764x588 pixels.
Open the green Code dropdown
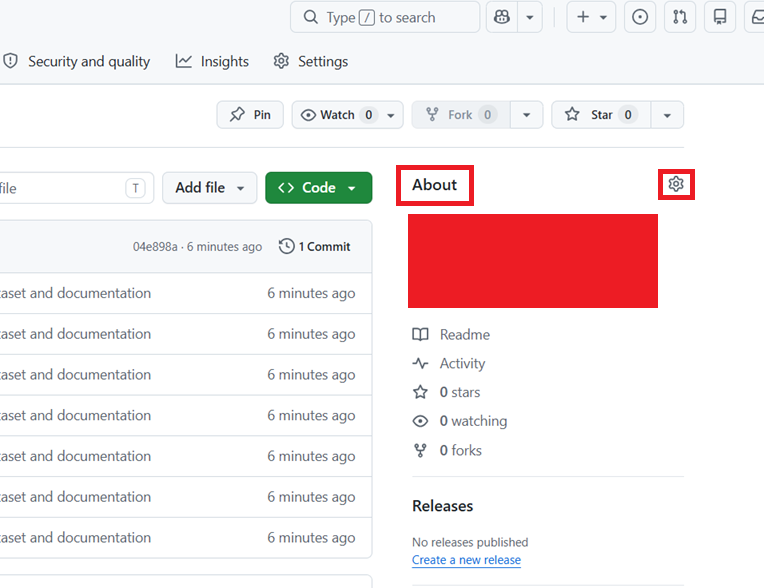coord(319,188)
